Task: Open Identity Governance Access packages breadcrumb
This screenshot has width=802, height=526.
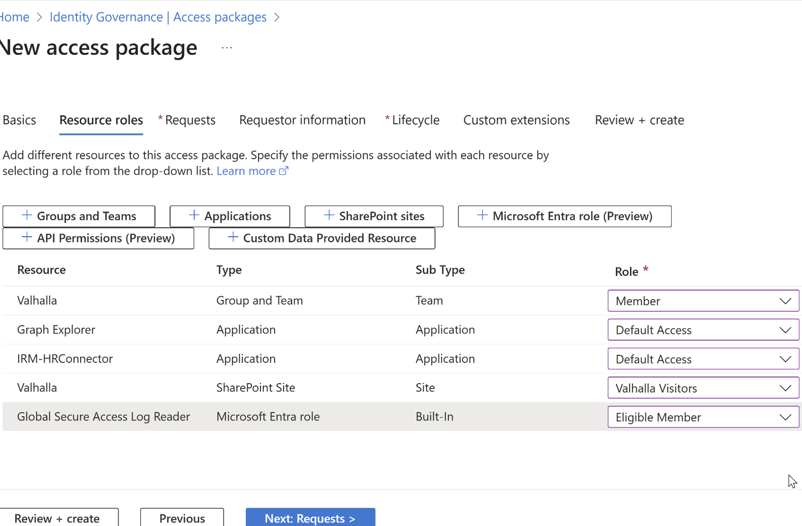Action: pos(158,17)
